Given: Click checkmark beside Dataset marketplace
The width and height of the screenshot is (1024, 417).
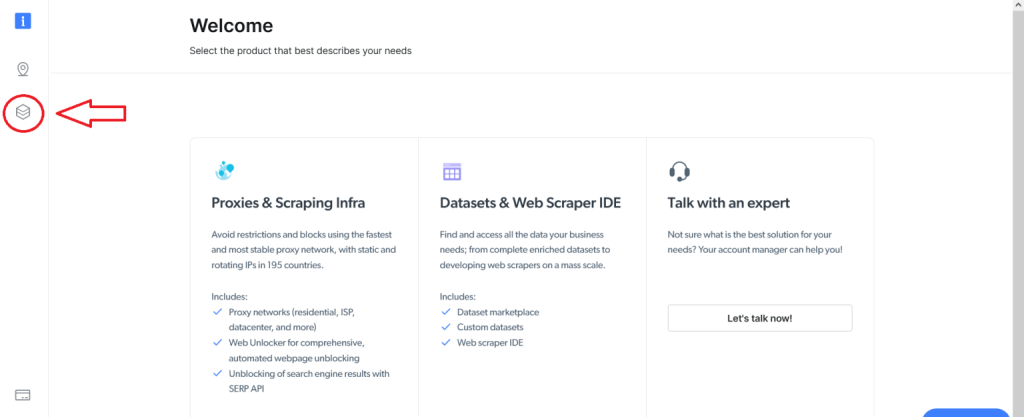Looking at the screenshot, I should pos(446,312).
